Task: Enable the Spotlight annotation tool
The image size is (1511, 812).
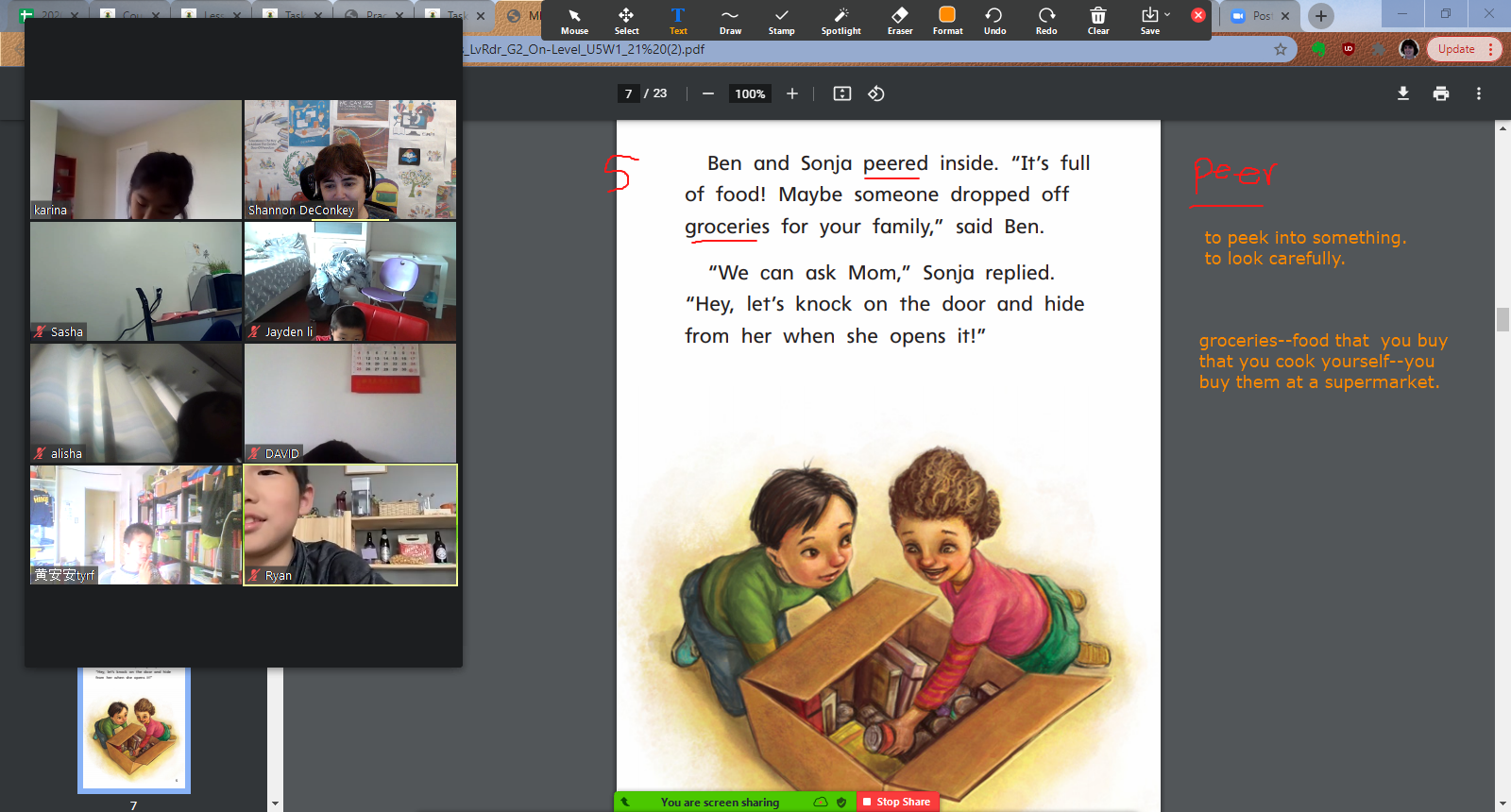Action: click(840, 21)
